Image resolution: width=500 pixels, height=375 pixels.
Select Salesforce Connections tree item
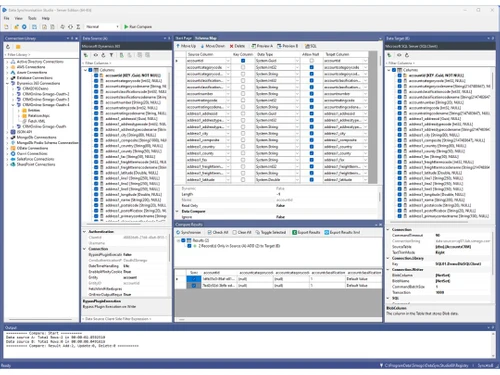pos(36,159)
